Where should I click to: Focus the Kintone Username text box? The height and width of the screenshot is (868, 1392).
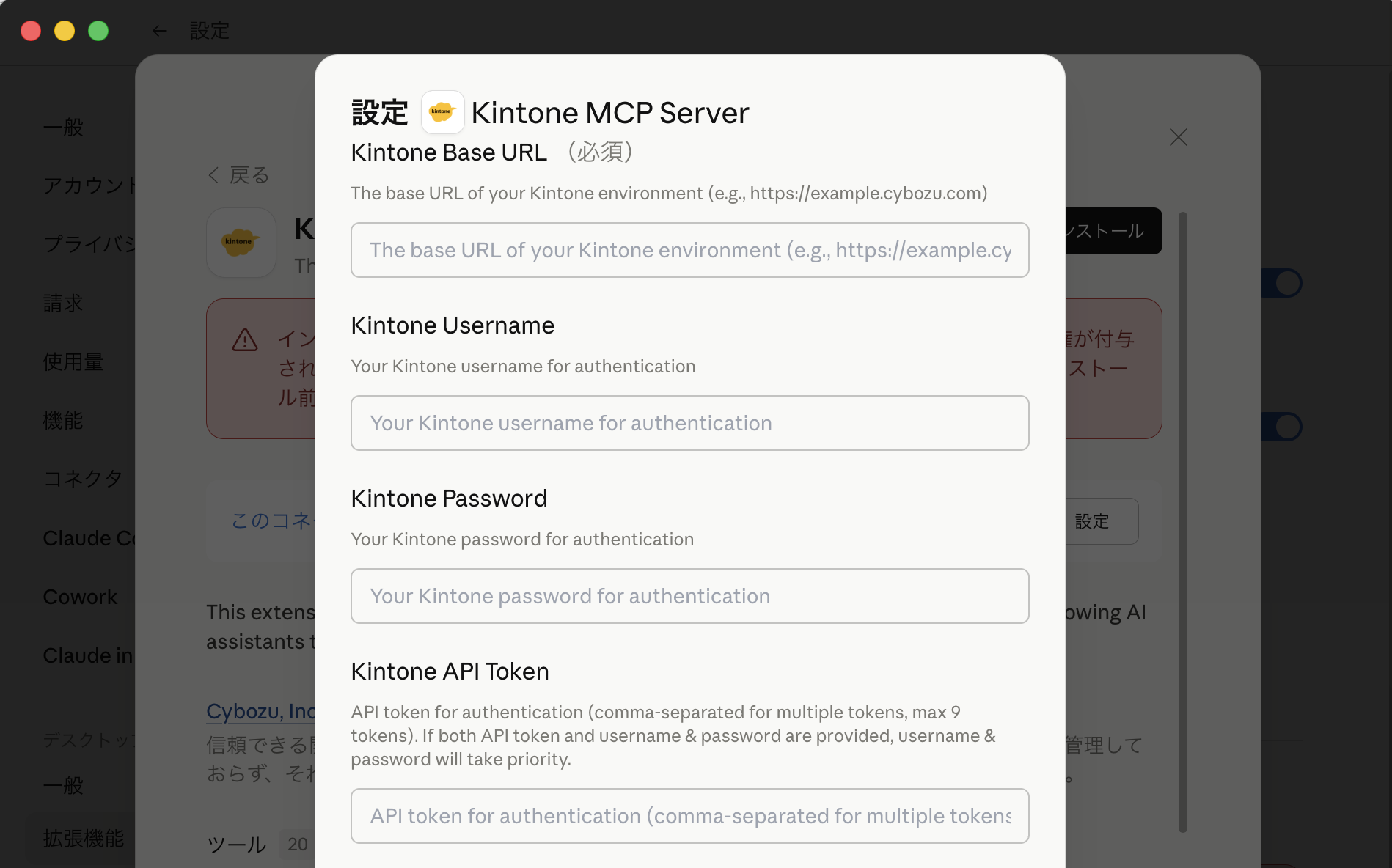pos(689,423)
